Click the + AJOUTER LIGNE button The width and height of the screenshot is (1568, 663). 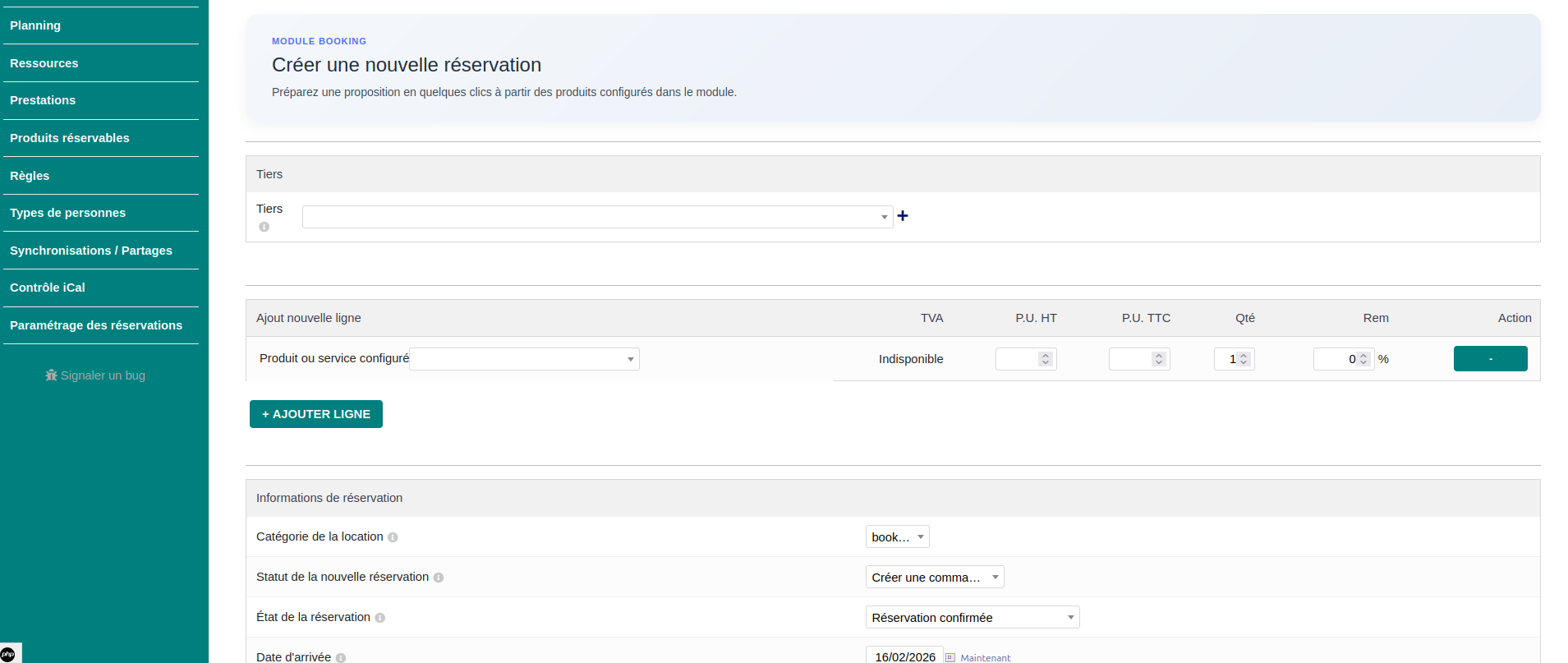click(316, 414)
